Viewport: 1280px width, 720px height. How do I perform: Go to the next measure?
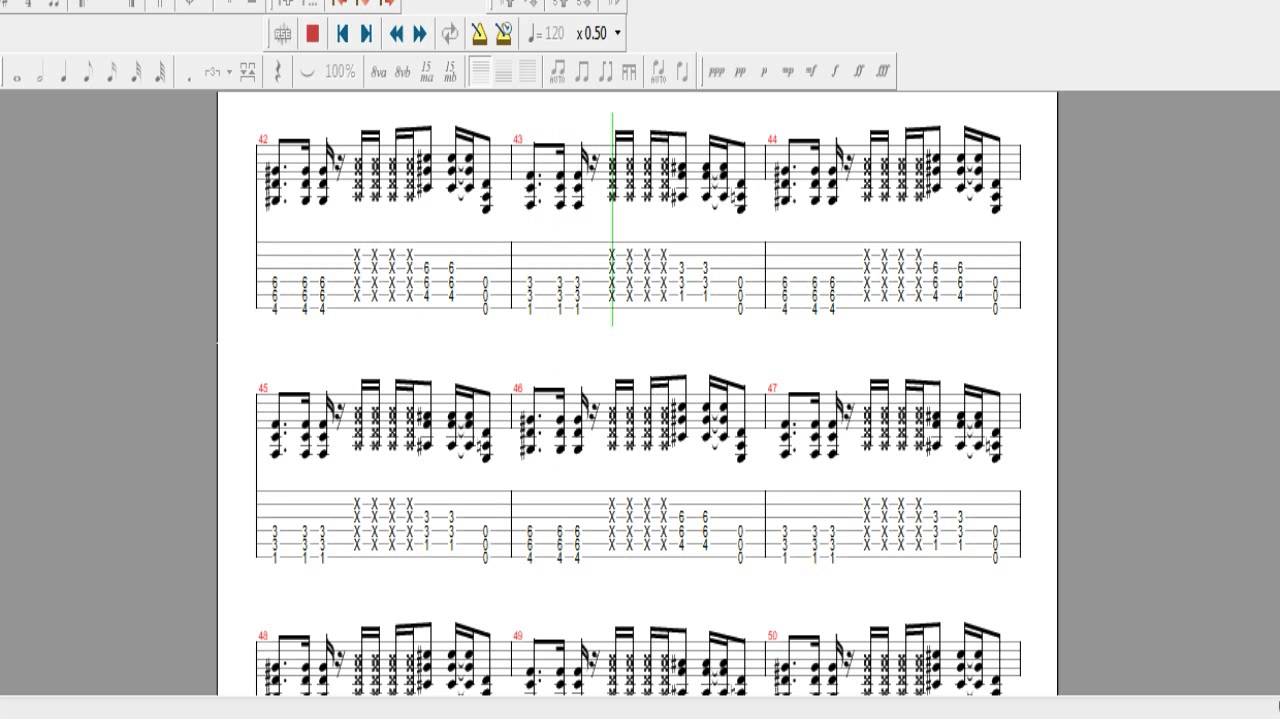tap(420, 34)
